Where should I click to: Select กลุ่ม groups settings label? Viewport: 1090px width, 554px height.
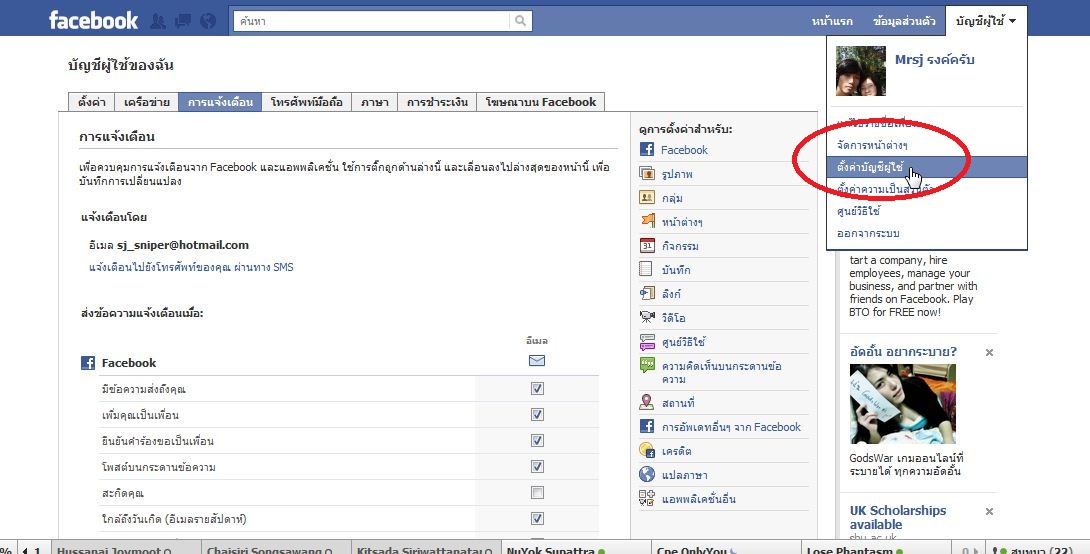(672, 198)
